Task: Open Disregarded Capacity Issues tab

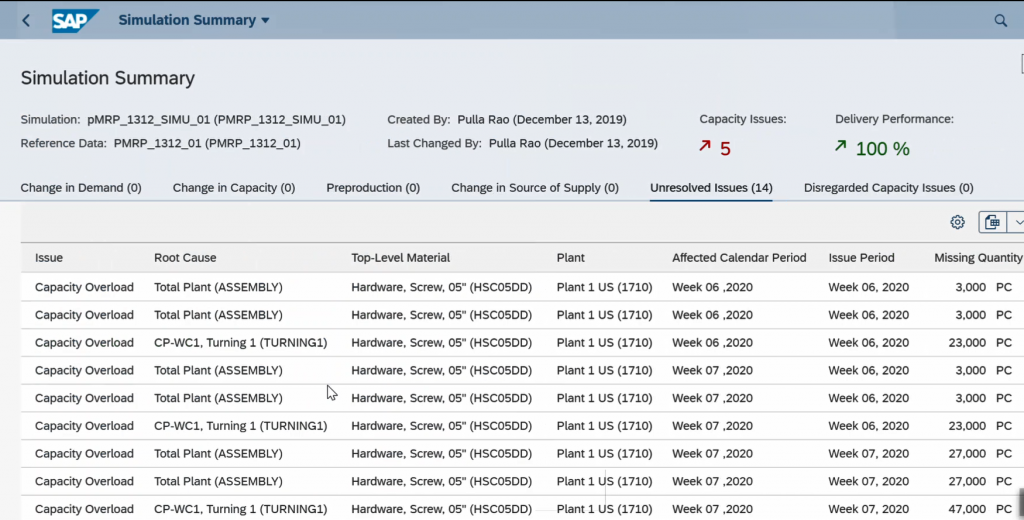Action: pyautogui.click(x=888, y=187)
